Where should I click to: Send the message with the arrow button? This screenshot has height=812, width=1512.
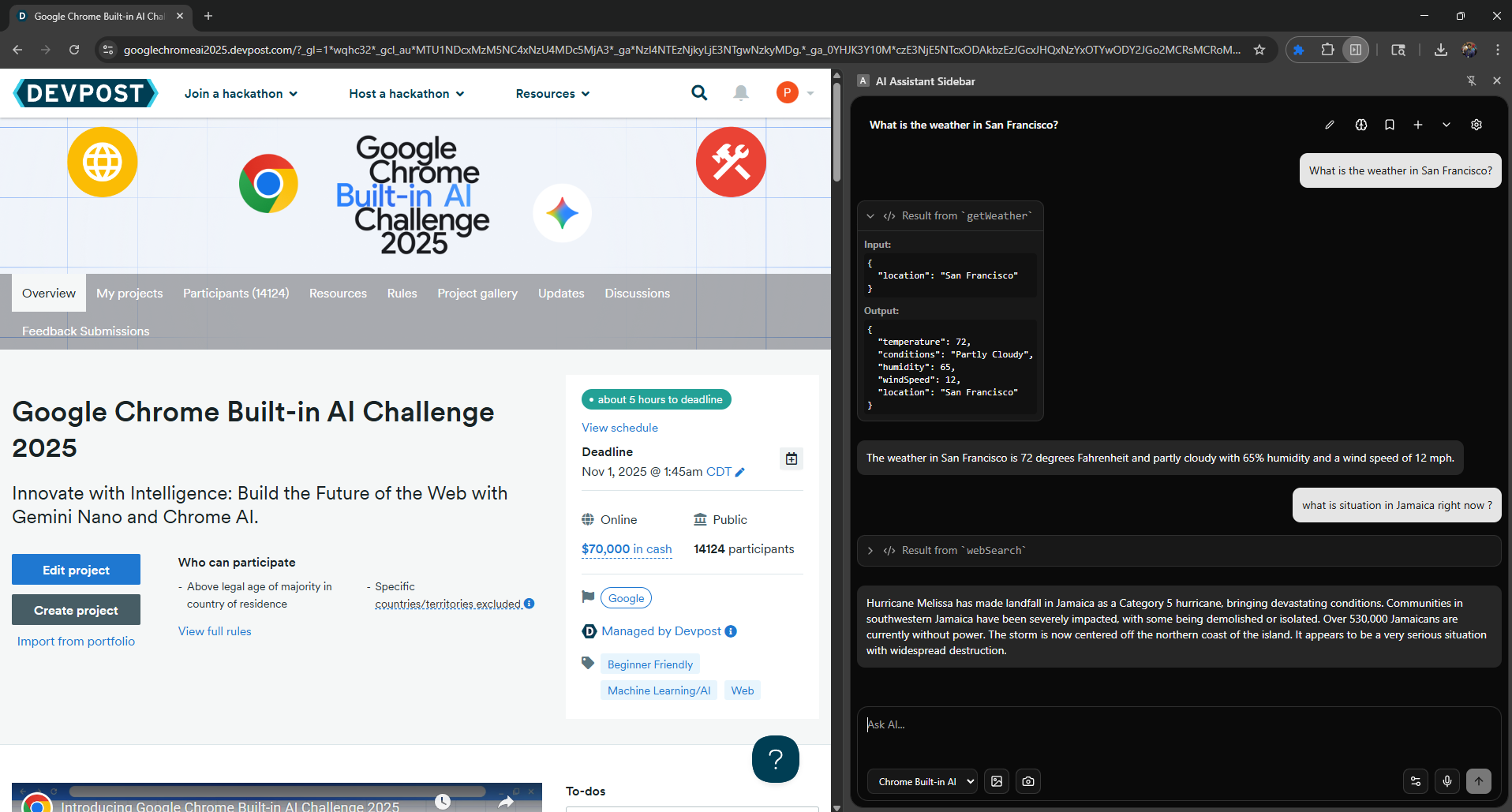click(1479, 781)
